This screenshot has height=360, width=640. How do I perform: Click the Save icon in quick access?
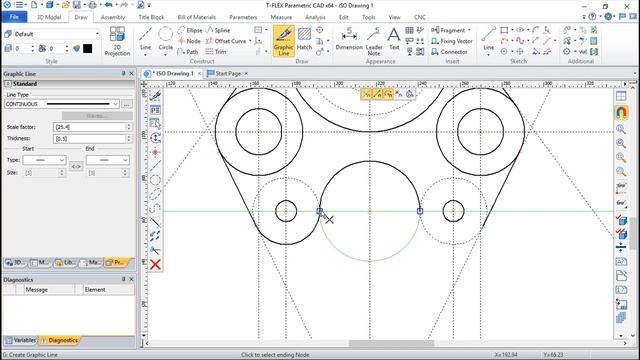[76, 5]
